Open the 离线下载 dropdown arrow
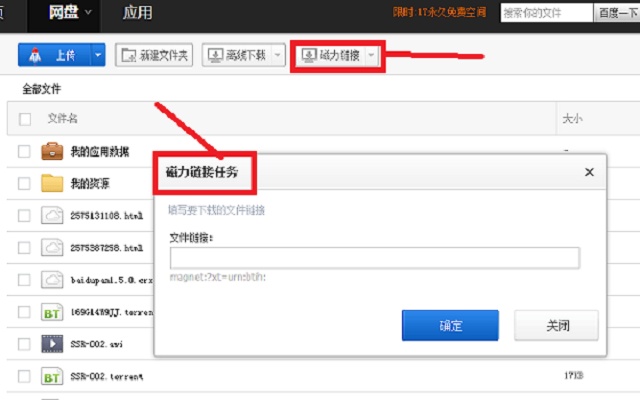Viewport: 640px width, 400px height. [278, 55]
